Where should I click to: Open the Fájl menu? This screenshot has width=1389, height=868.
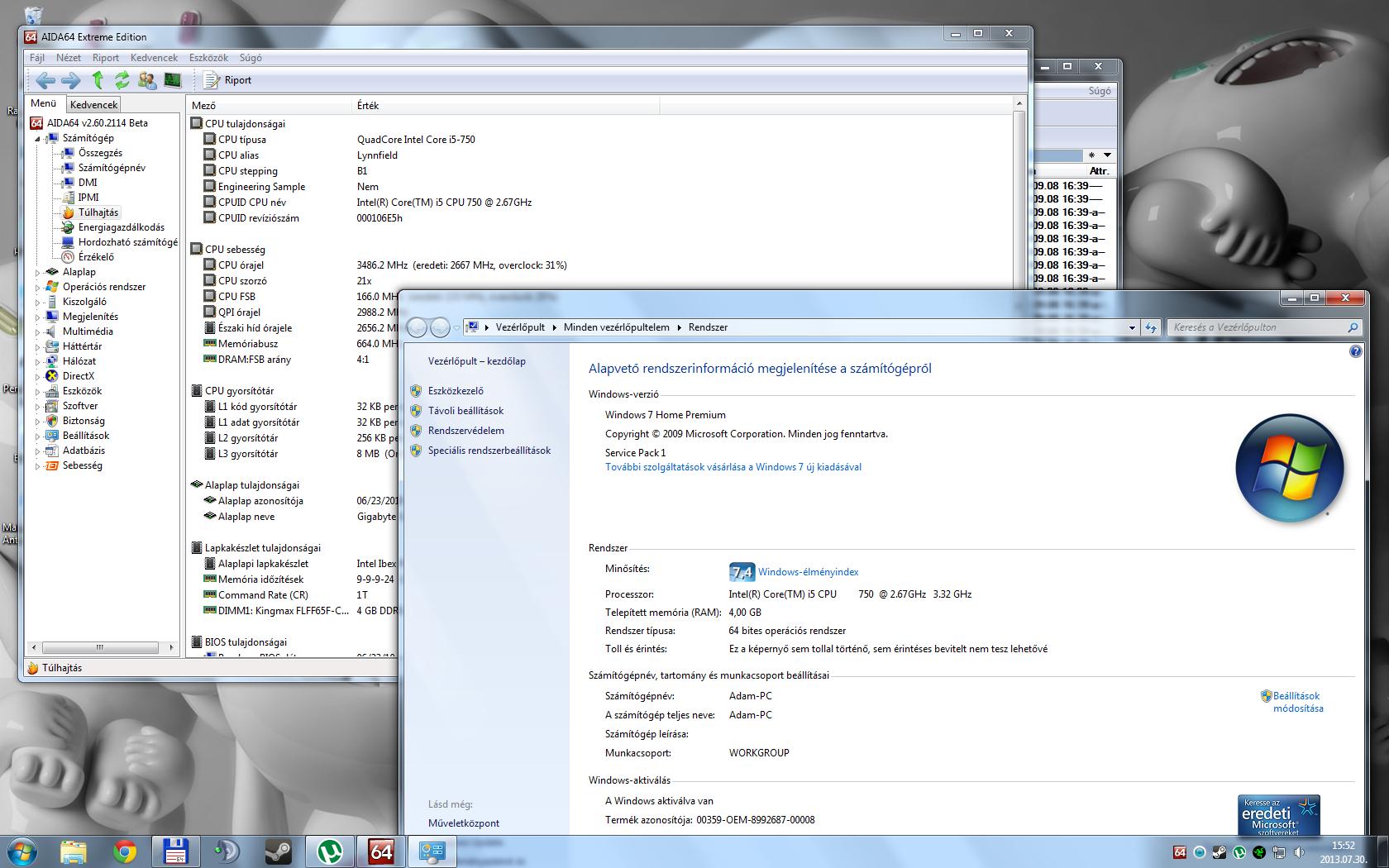[37, 58]
